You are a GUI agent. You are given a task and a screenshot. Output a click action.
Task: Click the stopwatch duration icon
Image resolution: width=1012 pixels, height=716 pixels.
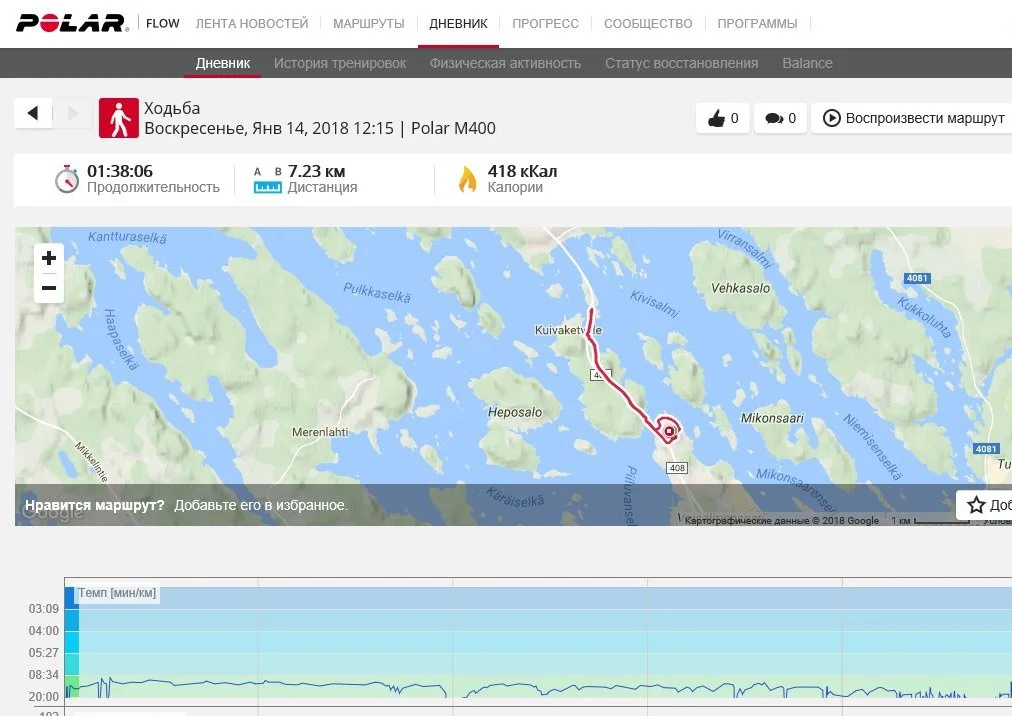coord(66,179)
